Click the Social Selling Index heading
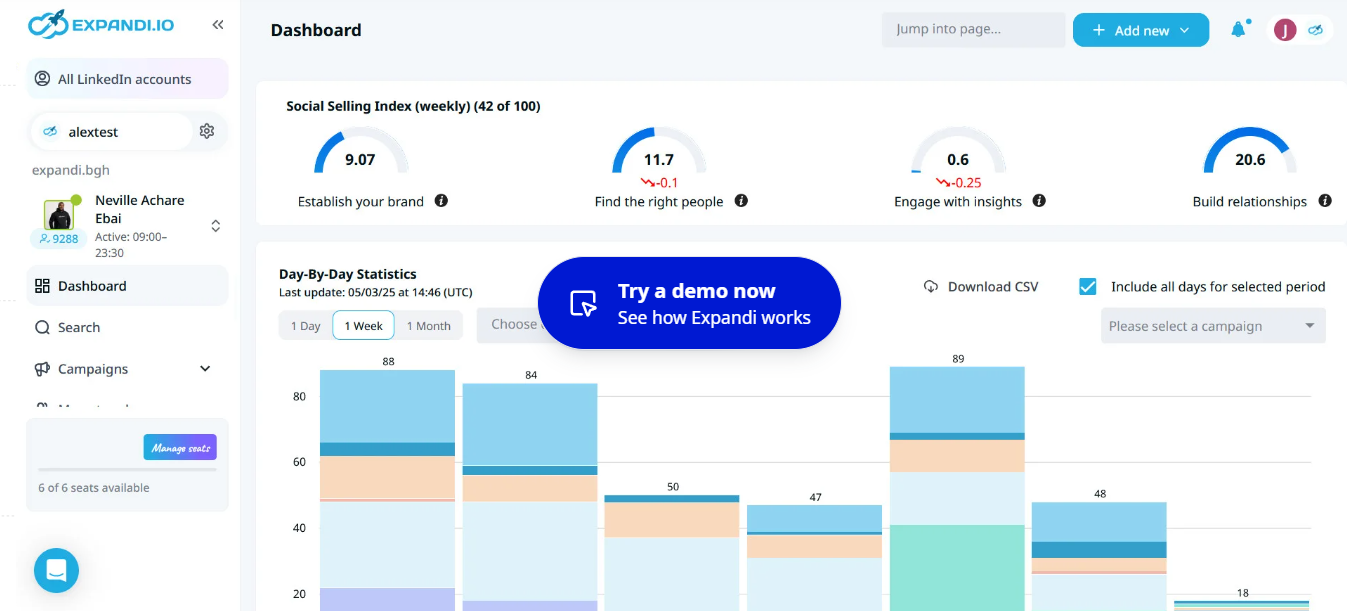The width and height of the screenshot is (1347, 611). pos(413,106)
